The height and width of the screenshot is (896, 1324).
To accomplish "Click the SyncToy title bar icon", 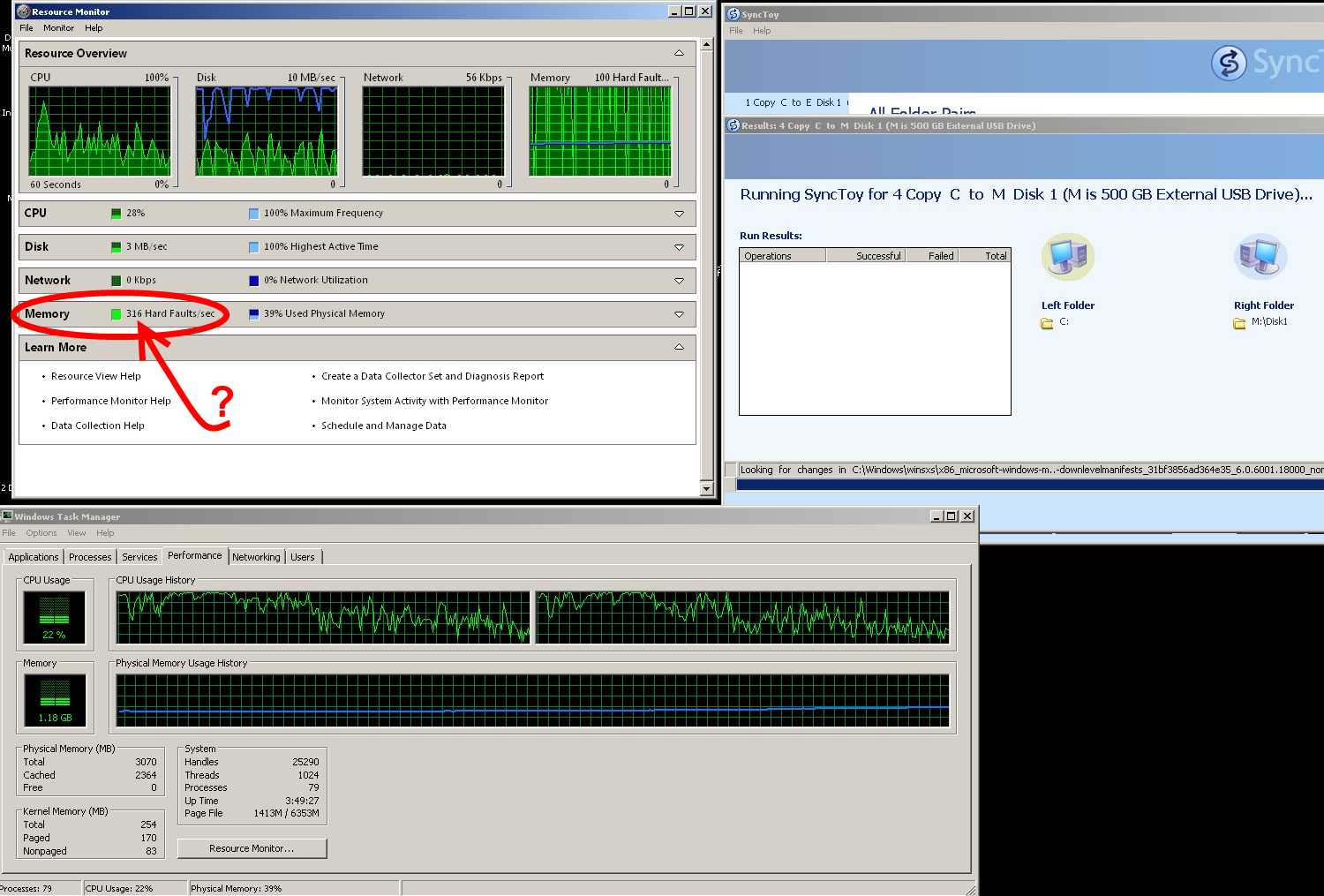I will pyautogui.click(x=733, y=14).
